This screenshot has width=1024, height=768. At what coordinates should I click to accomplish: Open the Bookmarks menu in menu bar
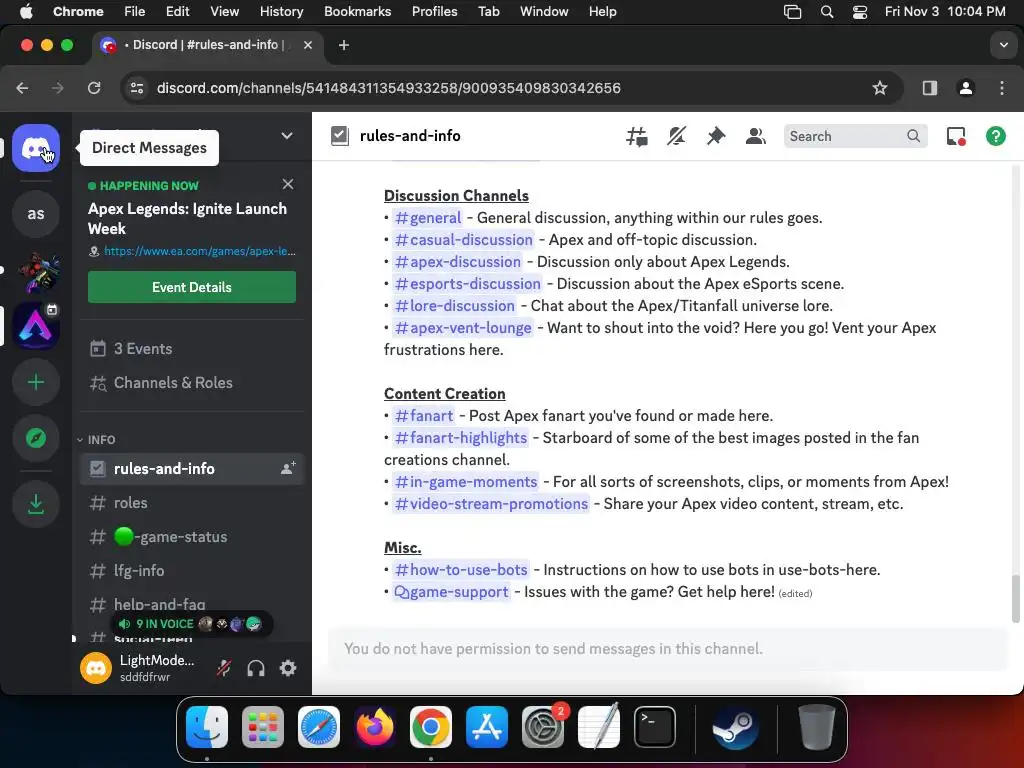[357, 12]
